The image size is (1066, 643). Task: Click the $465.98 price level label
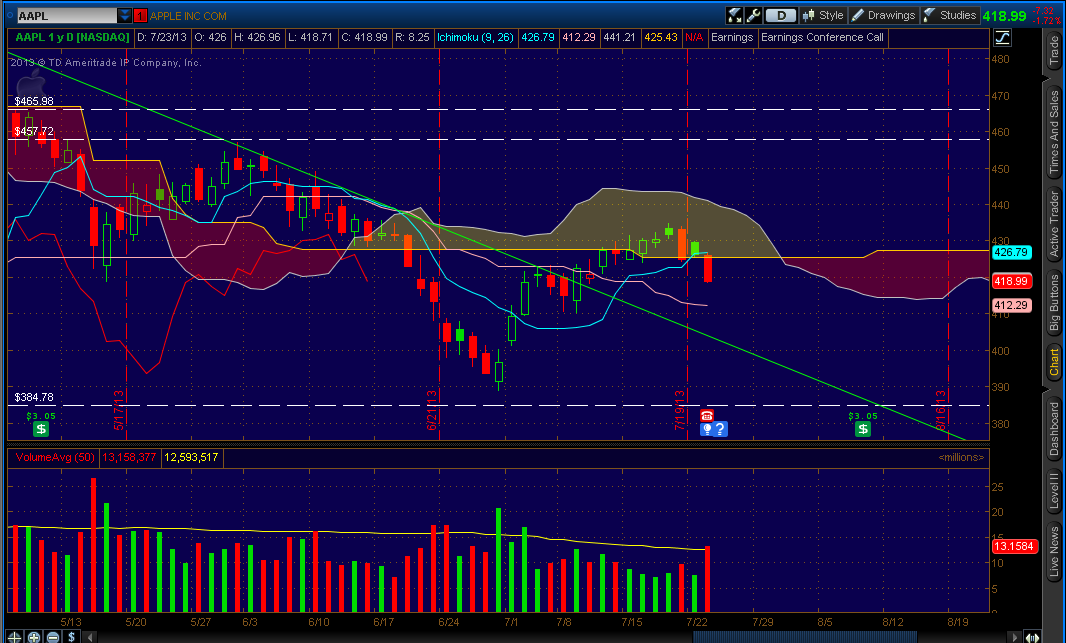(x=34, y=101)
